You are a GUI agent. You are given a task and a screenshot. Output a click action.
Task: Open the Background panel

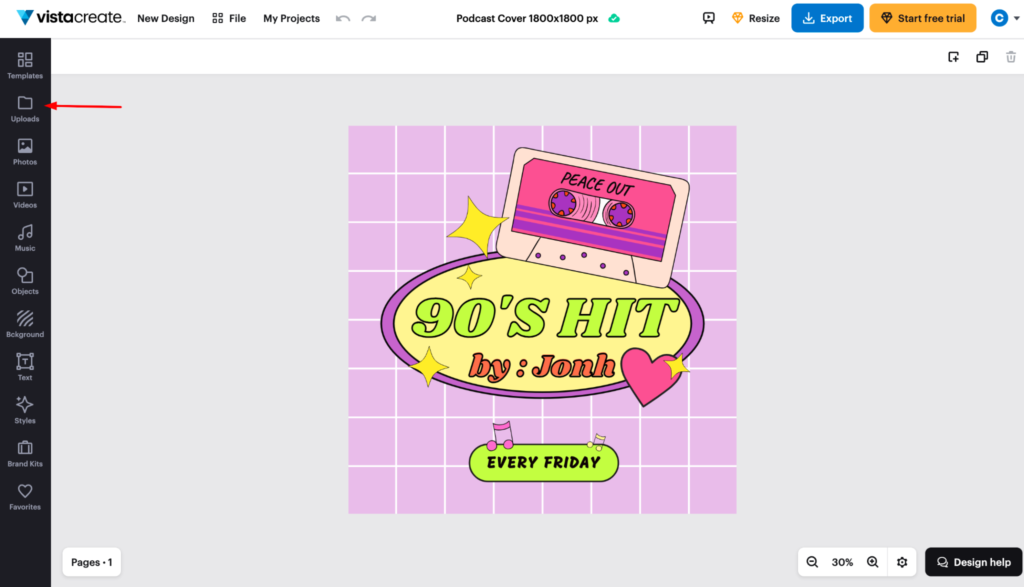click(25, 325)
